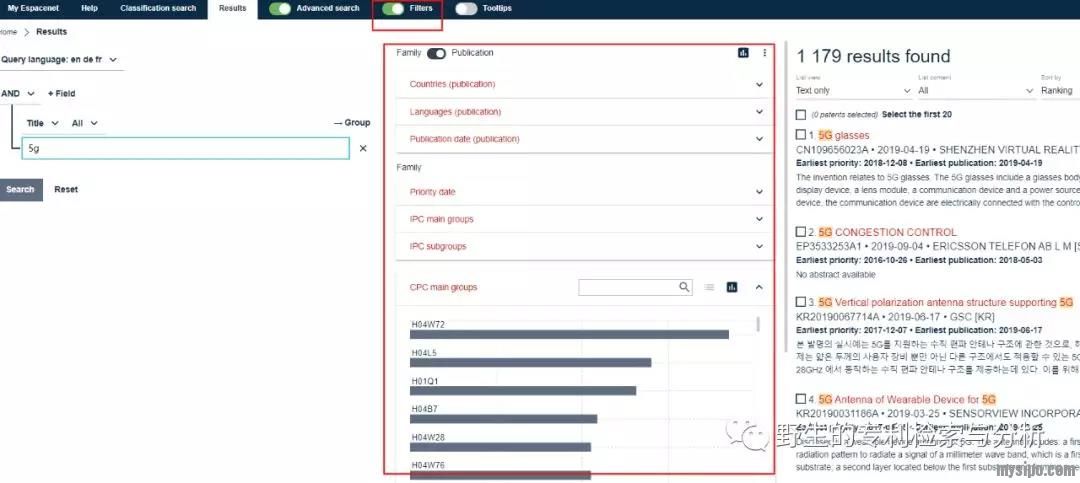Open the three-dot filters options menu

[765, 53]
